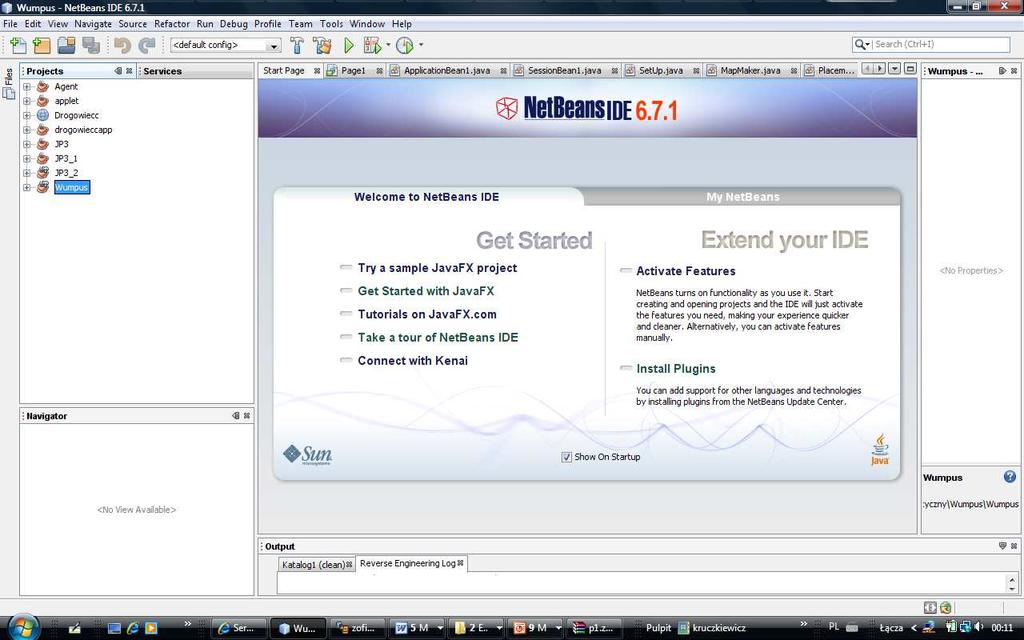Click the Windows Start orb
This screenshot has height=640, width=1024.
24,628
